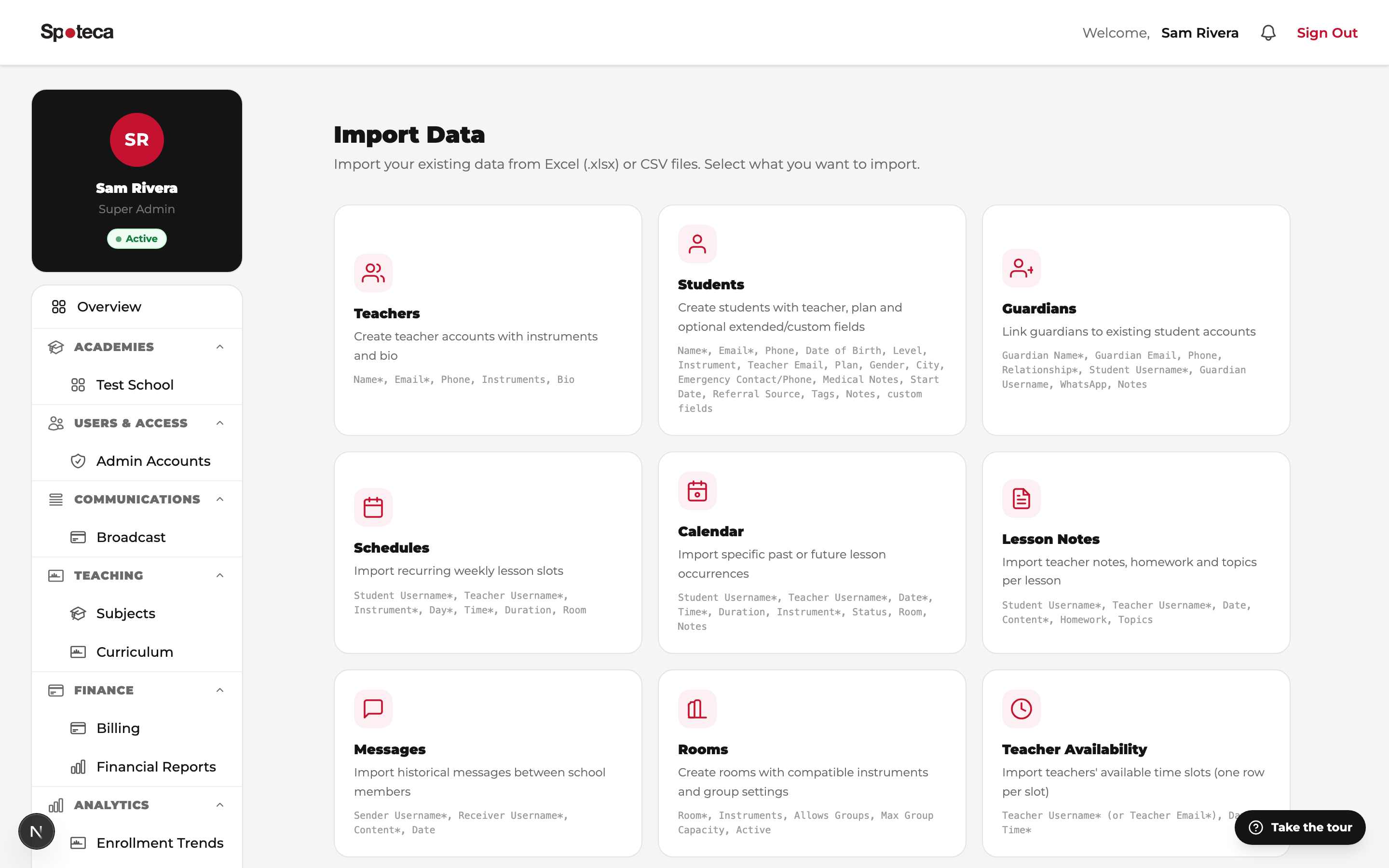
Task: Click the Messages chat bubble icon
Action: 373,708
